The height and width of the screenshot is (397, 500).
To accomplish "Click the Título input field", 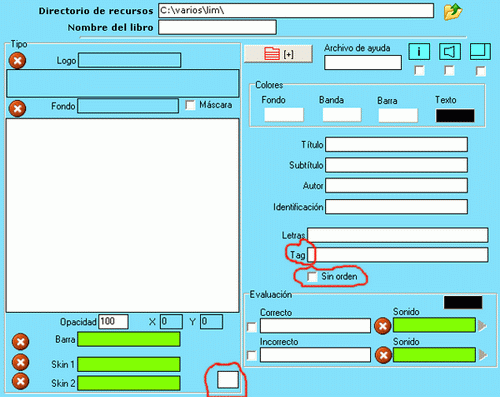I will (x=396, y=145).
